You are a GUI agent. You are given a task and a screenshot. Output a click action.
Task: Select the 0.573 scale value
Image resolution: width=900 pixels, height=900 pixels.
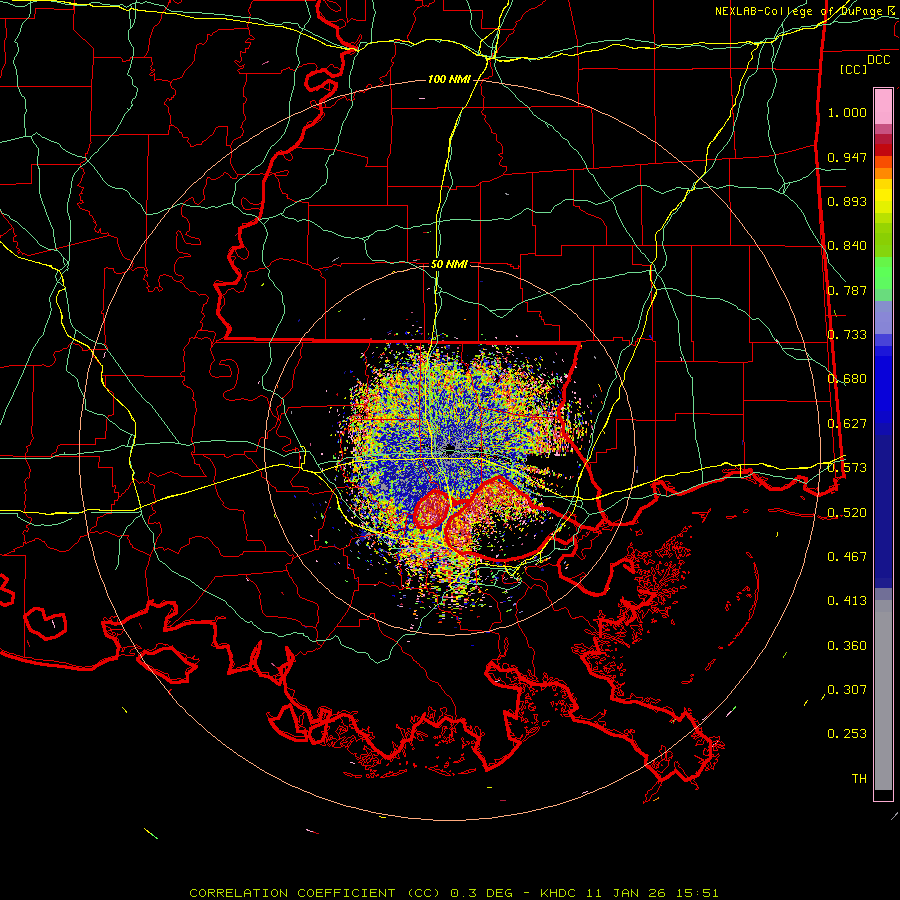(x=847, y=468)
